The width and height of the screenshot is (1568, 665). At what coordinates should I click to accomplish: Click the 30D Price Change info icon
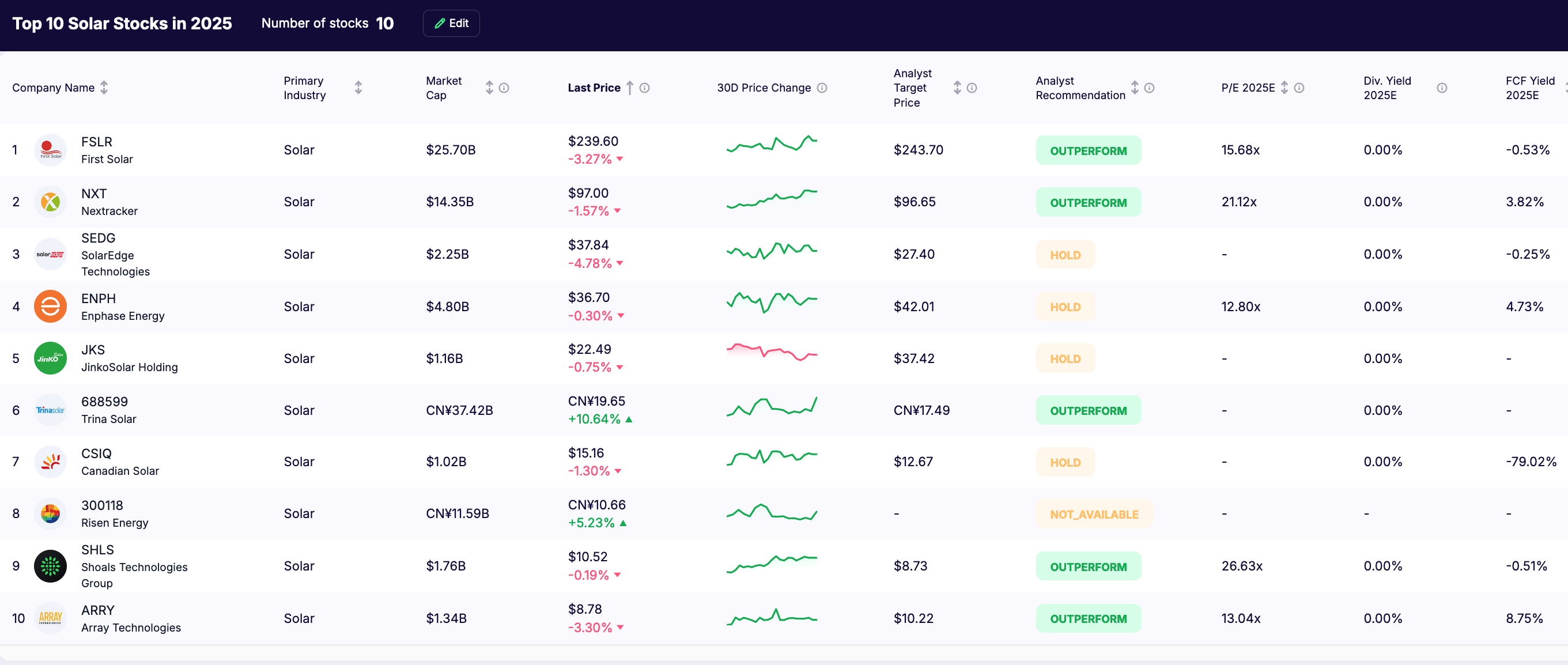[x=823, y=88]
